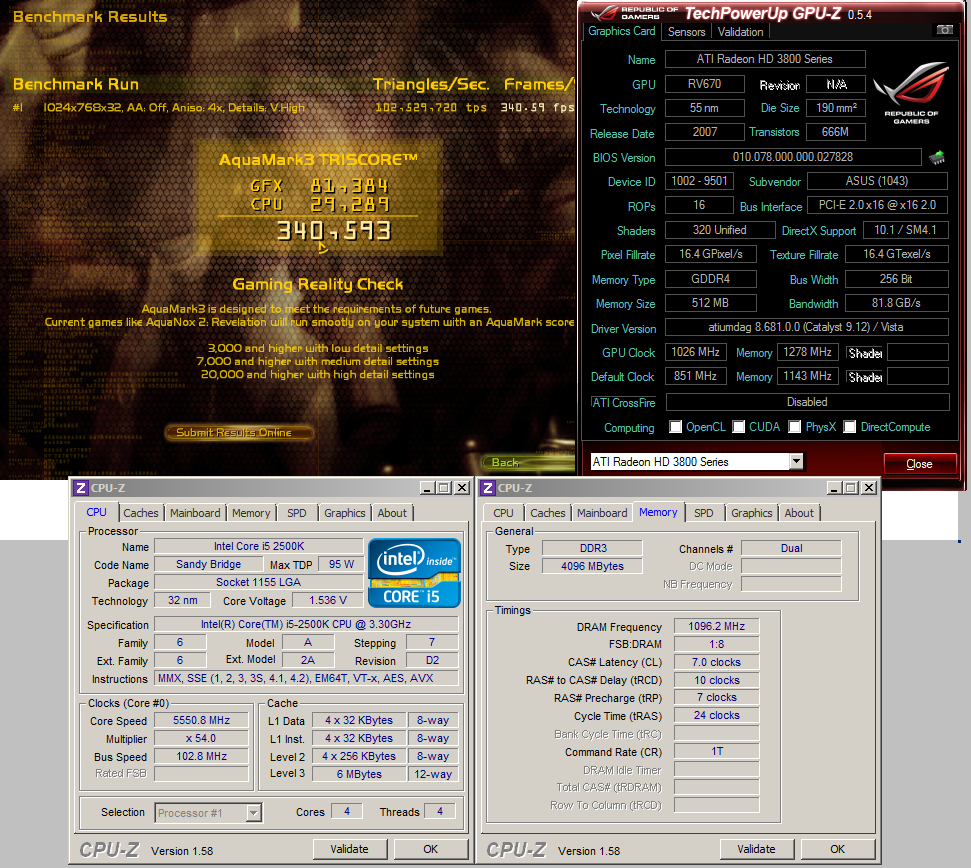The height and width of the screenshot is (868, 971).
Task: Open Graphics tab in right CPU-Z window
Action: 752,513
